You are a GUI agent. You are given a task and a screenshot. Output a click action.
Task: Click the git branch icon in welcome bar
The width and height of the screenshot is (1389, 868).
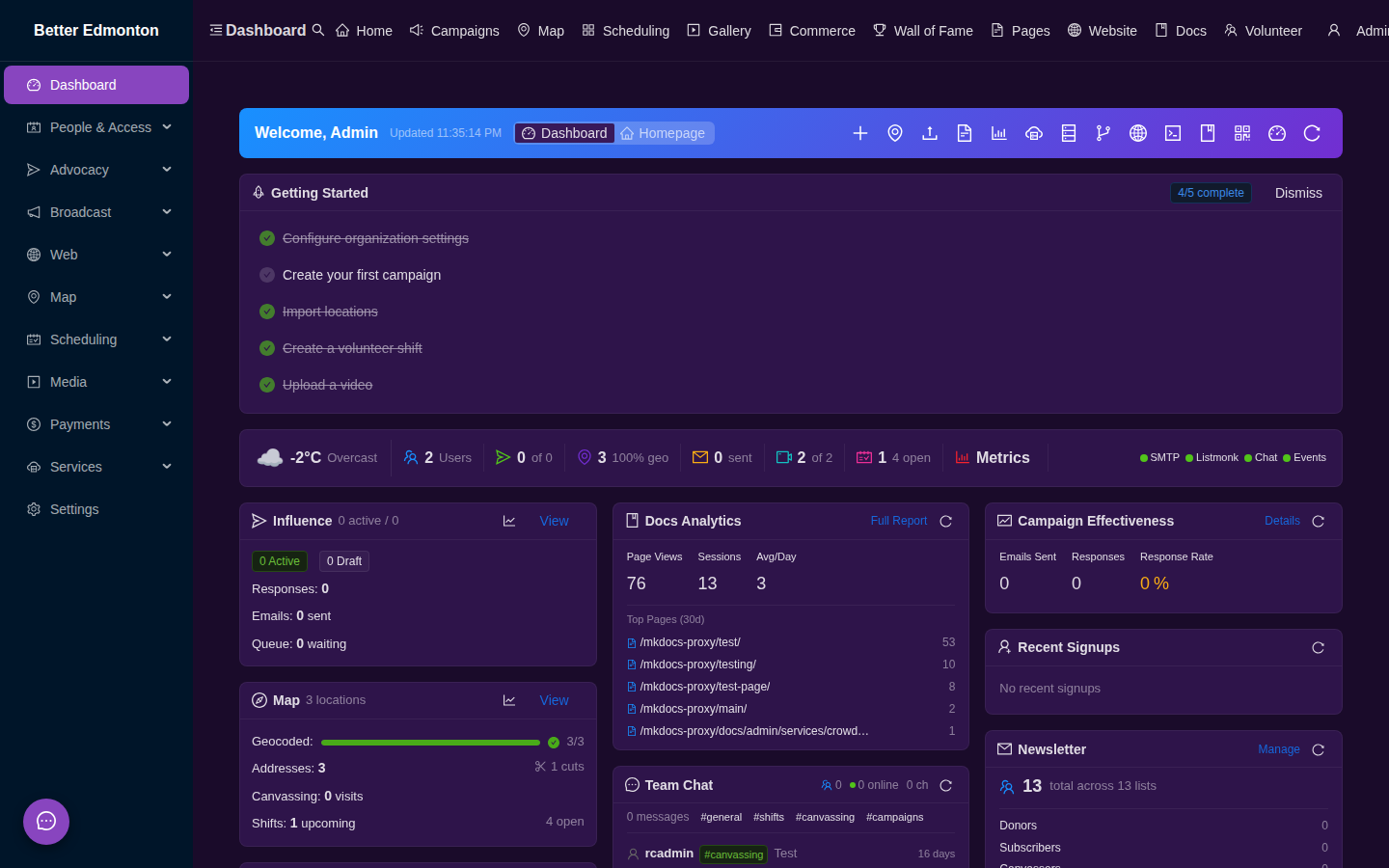(1103, 133)
